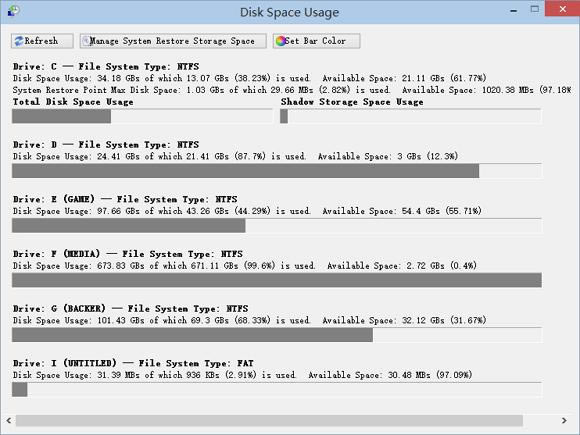Click the Drive F (MEDIA) heading

tap(128, 254)
